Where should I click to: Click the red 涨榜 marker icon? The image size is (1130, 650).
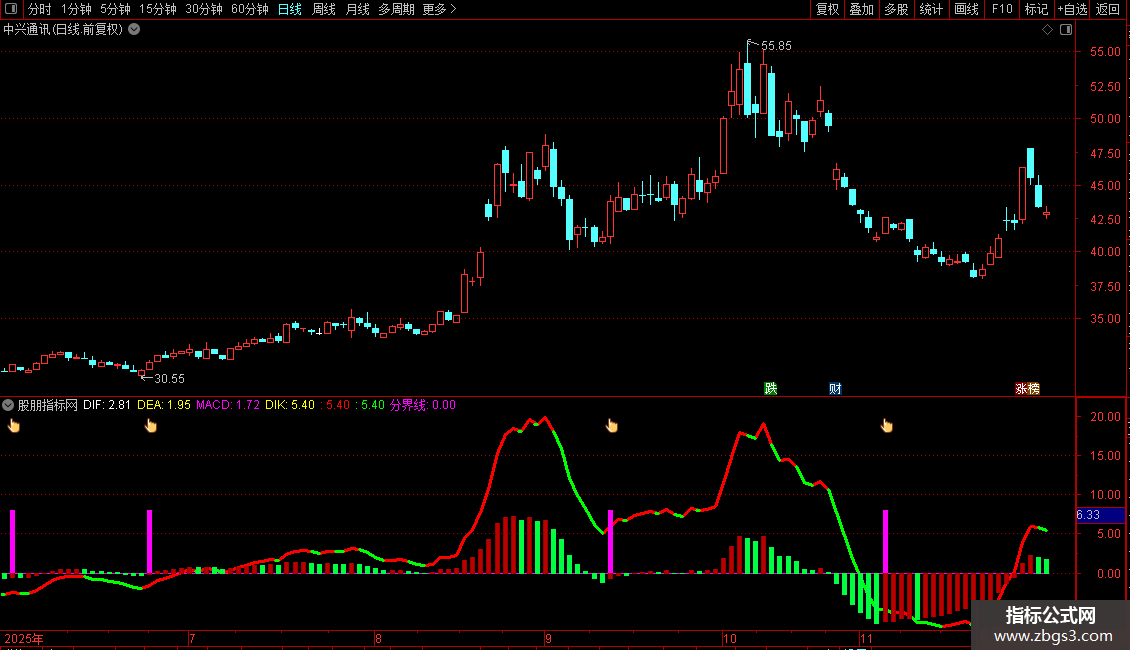[1027, 388]
